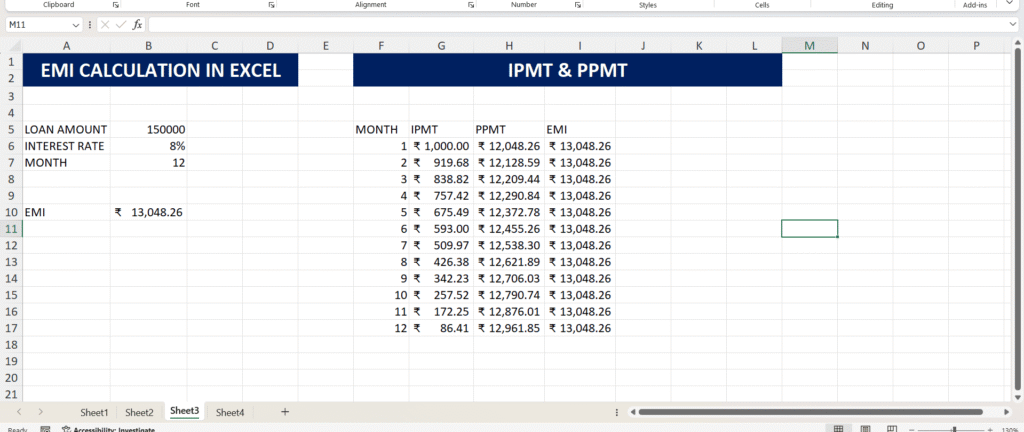This screenshot has height=432, width=1024.
Task: Open the Clipboard pane dialog launcher
Action: (116, 5)
